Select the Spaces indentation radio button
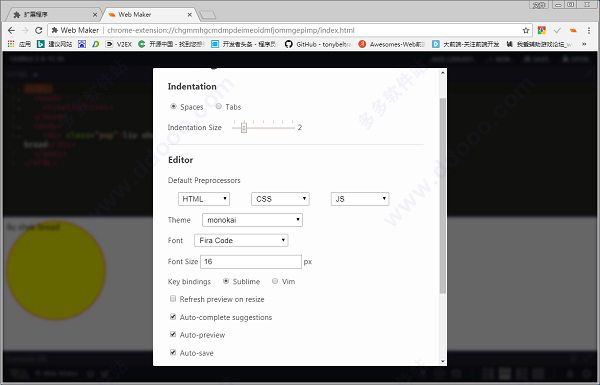600x385 pixels. tap(173, 106)
